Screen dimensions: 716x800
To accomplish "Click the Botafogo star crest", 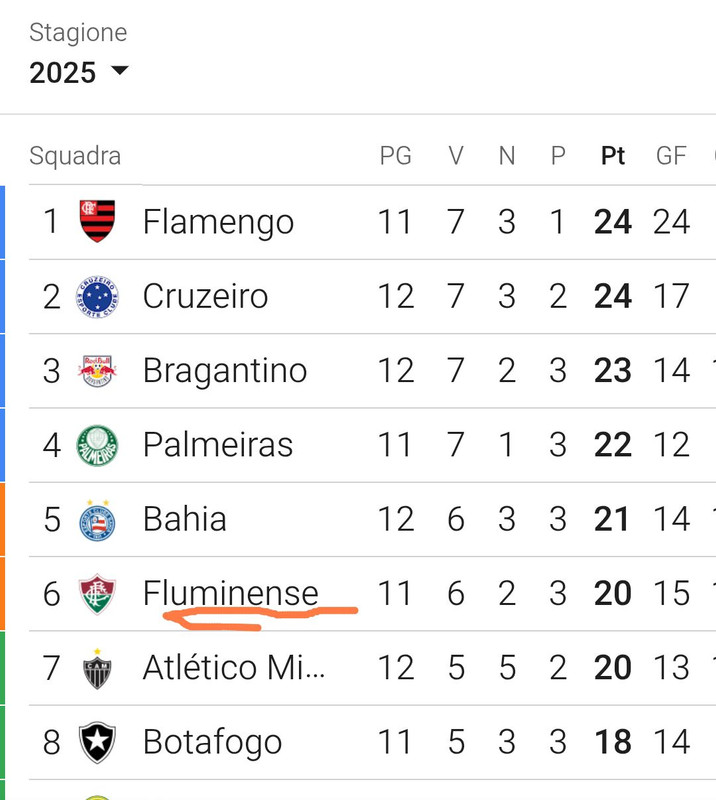I will (97, 742).
